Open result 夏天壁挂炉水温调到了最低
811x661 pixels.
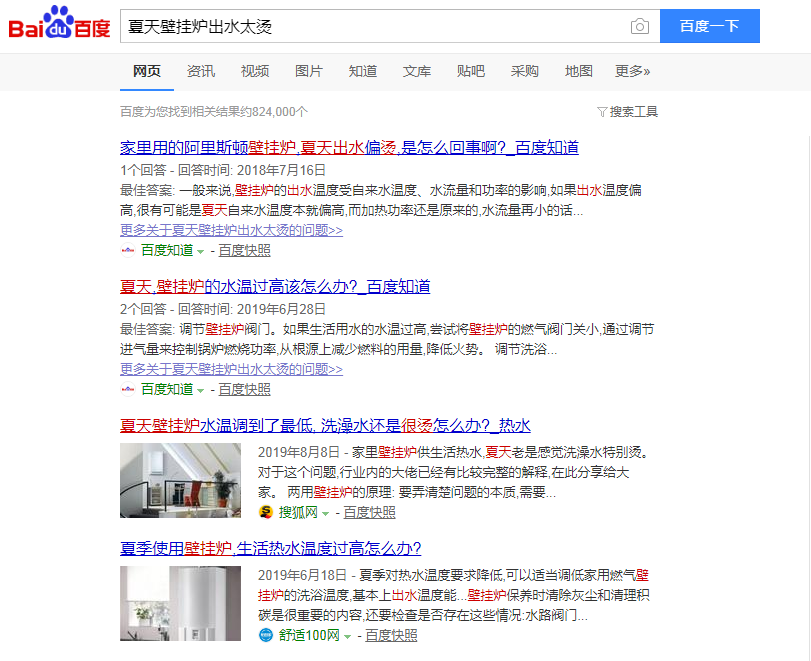click(325, 426)
